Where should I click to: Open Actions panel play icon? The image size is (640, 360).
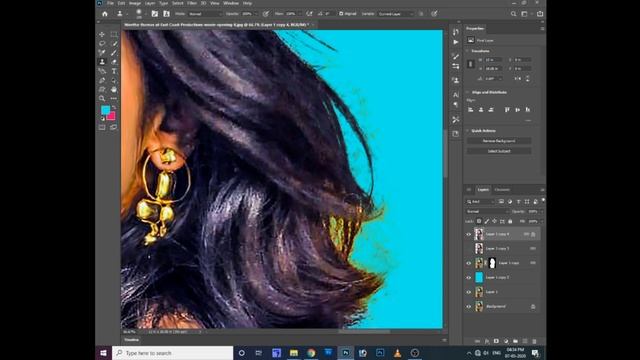[x=456, y=42]
